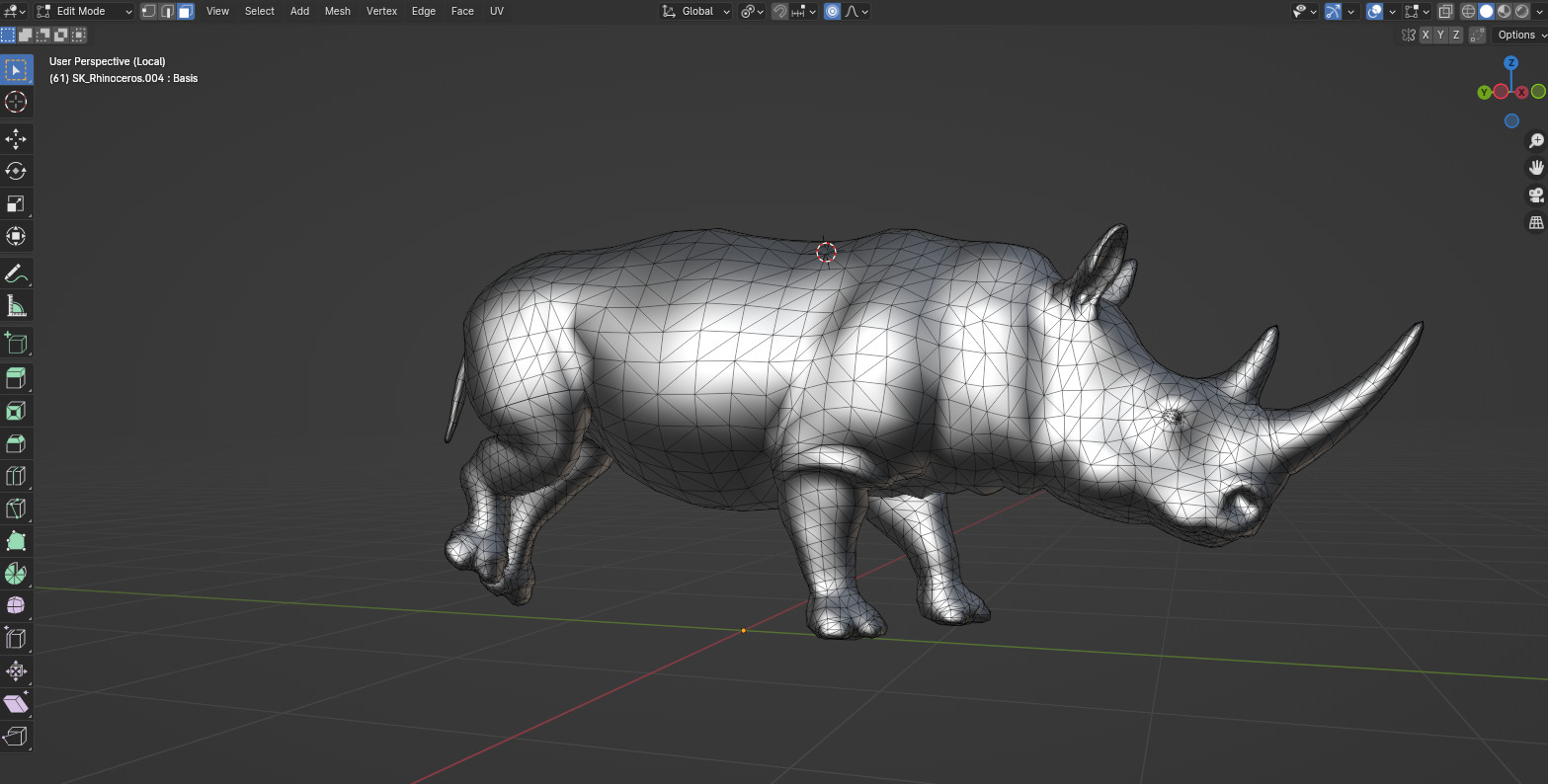Toggle auto merge vertices
The image size is (1548, 784).
click(1477, 35)
